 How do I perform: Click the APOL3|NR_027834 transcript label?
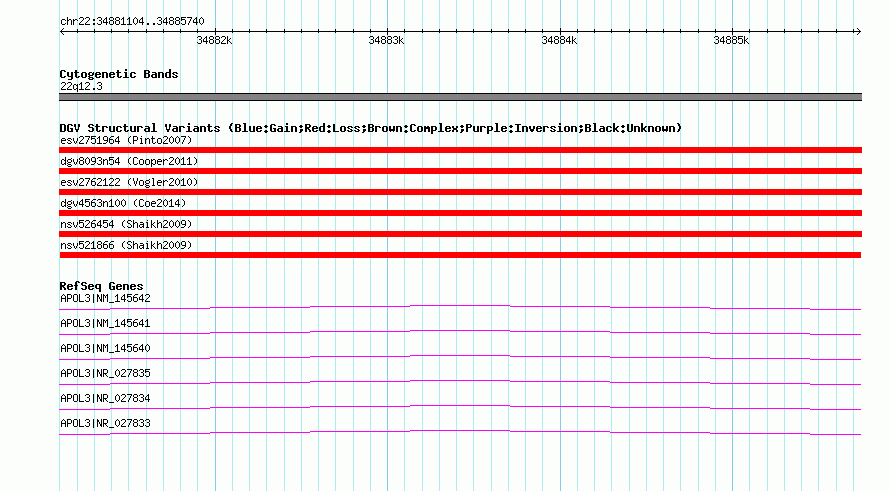click(105, 398)
